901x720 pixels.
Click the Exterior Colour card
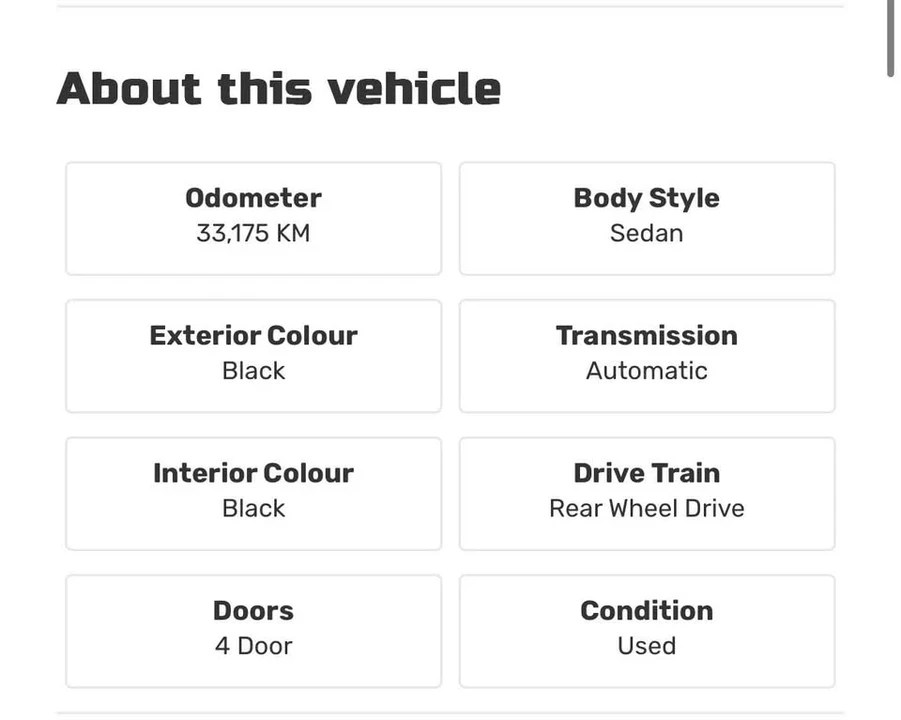(x=253, y=356)
